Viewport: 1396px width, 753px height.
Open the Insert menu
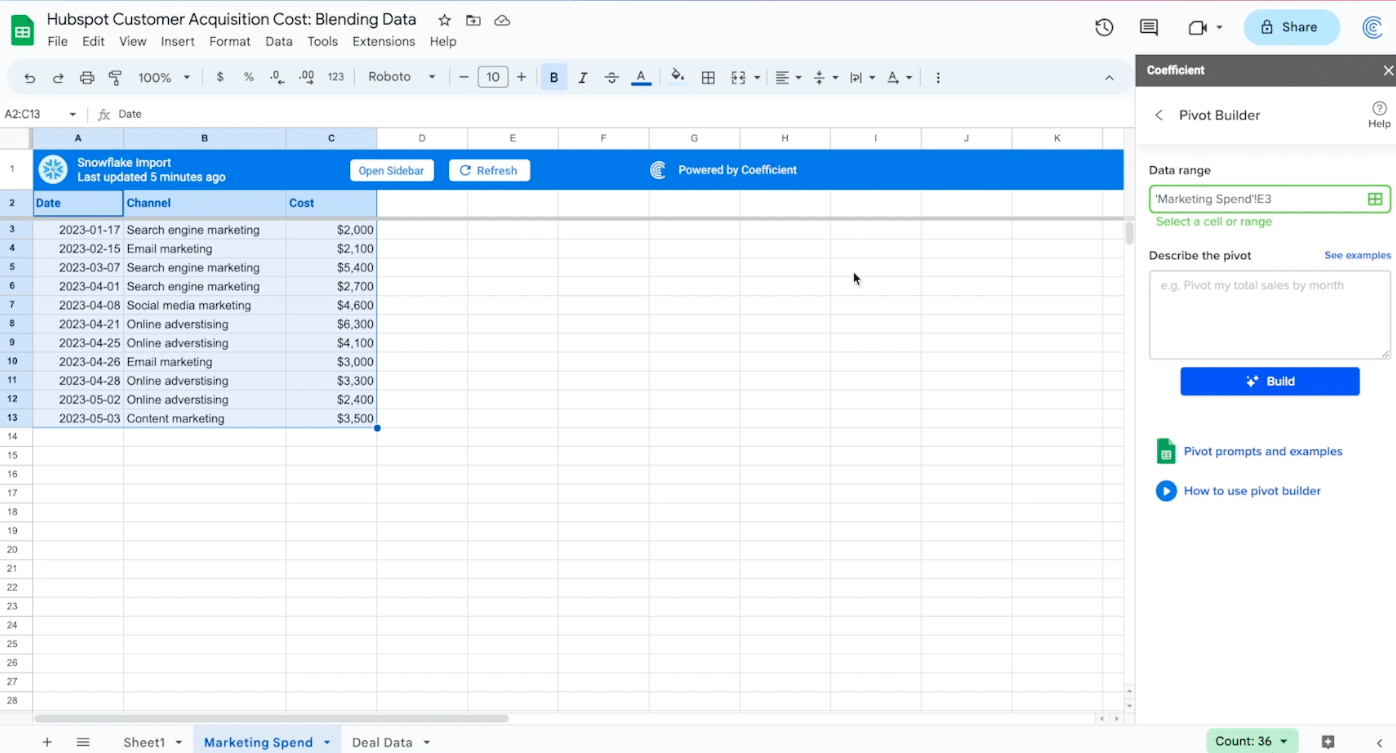coord(178,41)
